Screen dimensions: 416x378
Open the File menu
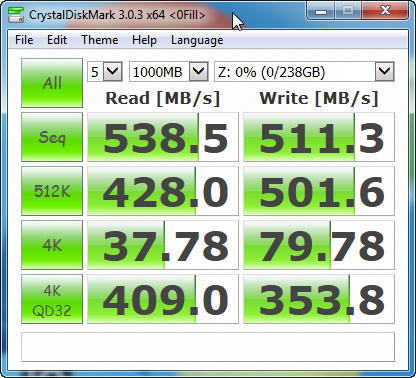pos(24,40)
